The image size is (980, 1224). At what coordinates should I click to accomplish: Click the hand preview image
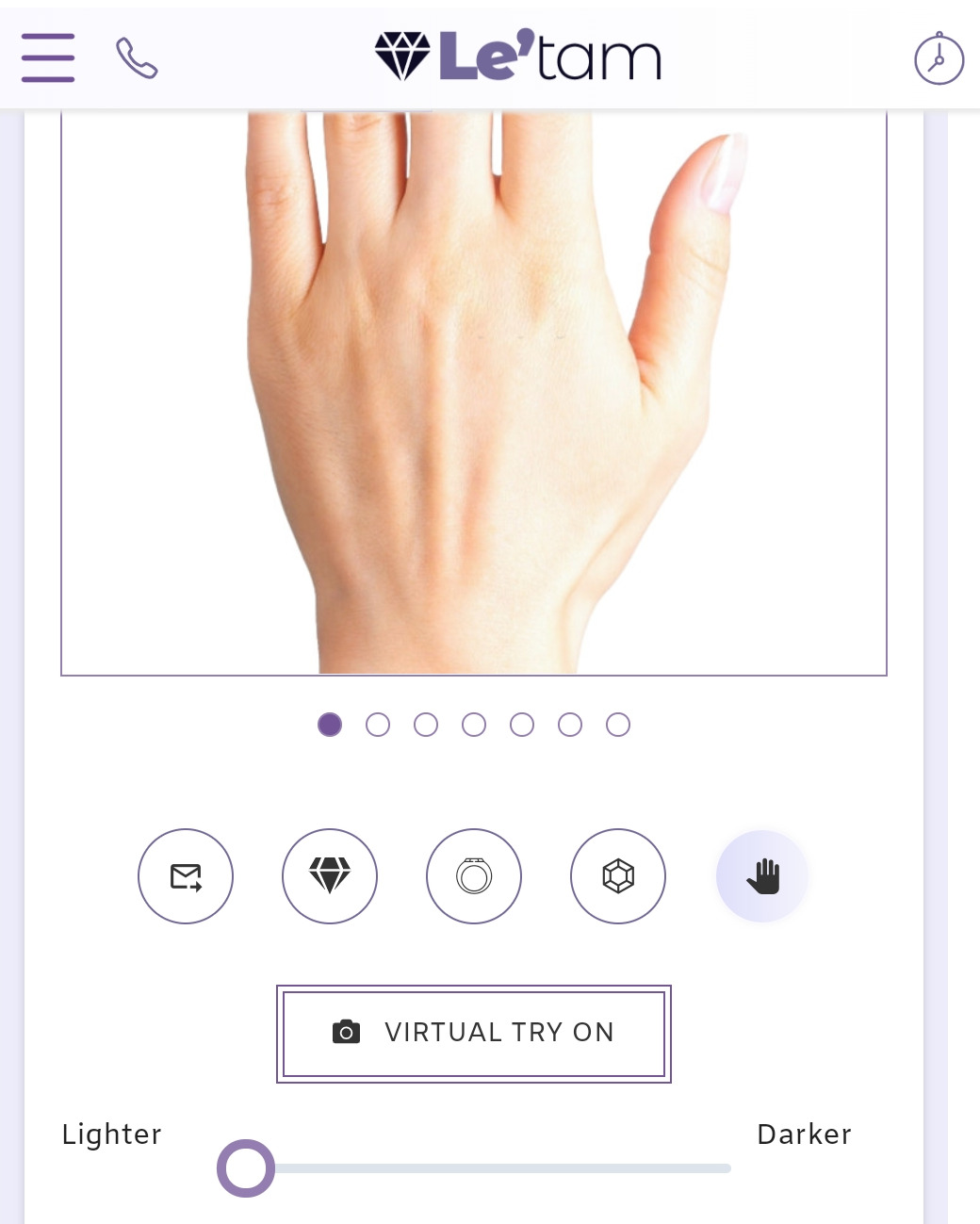(x=474, y=392)
